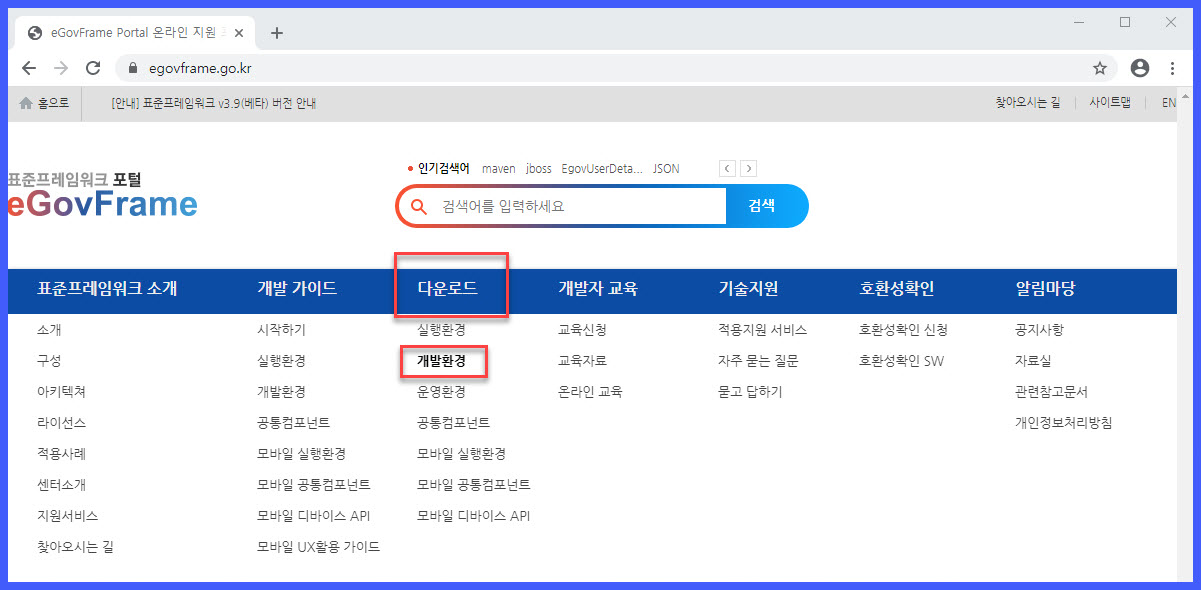Close the eGovFrame Portal tab
Image resolution: width=1201 pixels, height=590 pixels.
coord(241,32)
